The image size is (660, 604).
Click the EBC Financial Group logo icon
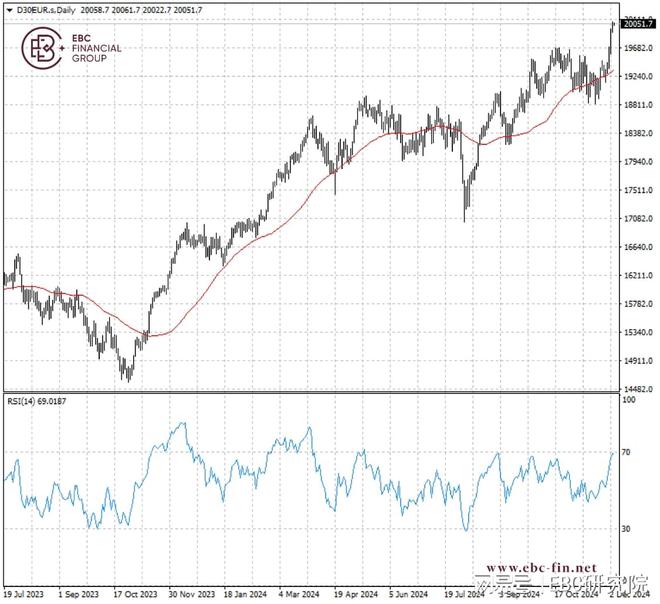pyautogui.click(x=45, y=48)
